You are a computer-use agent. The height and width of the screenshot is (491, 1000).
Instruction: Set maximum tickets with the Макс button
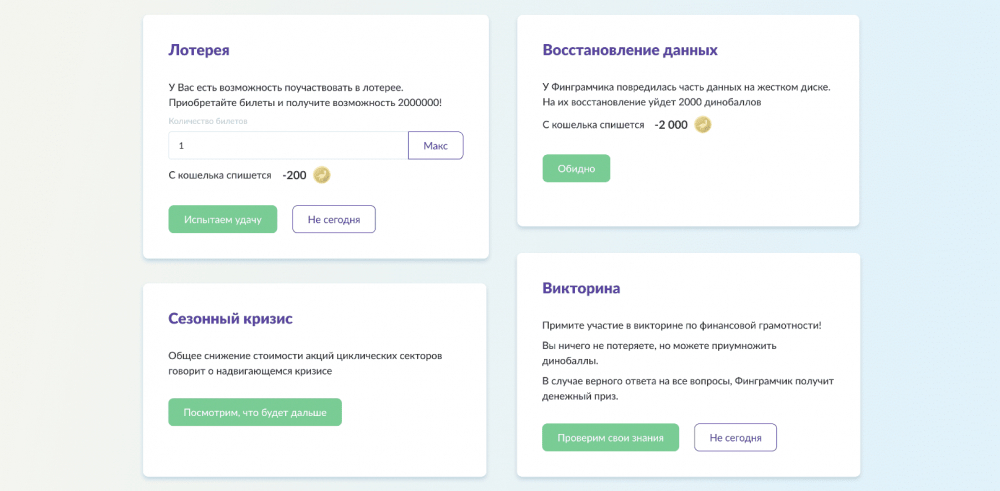[x=436, y=145]
